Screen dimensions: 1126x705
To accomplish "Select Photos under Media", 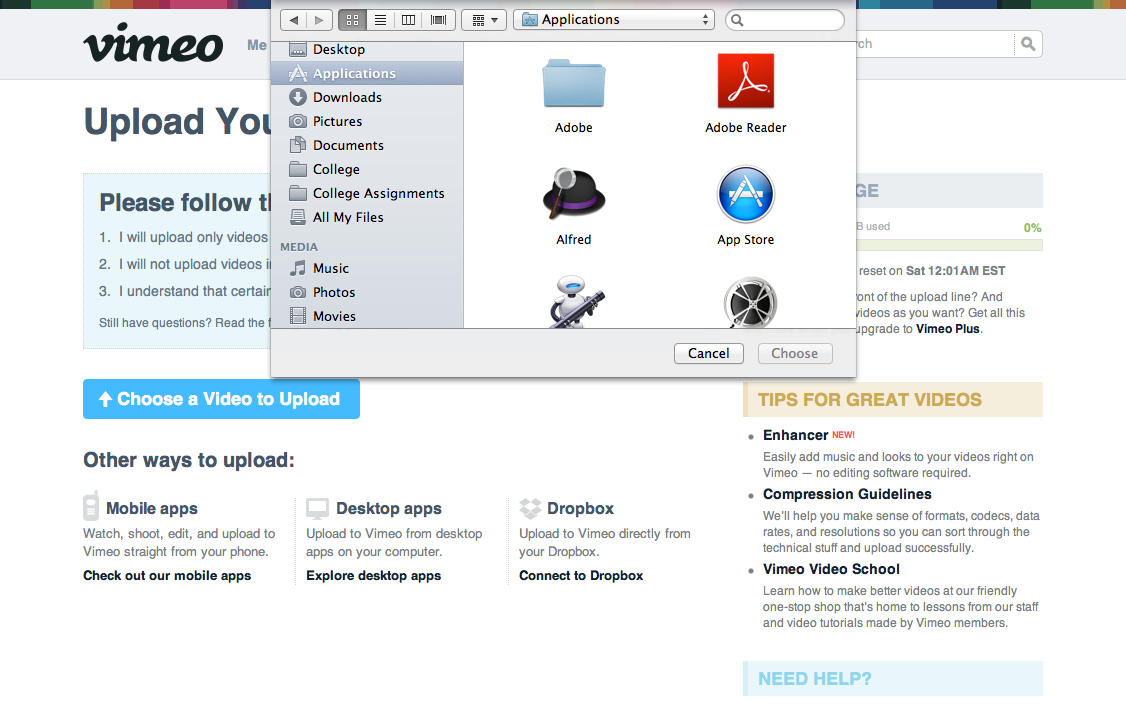I will pos(367,292).
